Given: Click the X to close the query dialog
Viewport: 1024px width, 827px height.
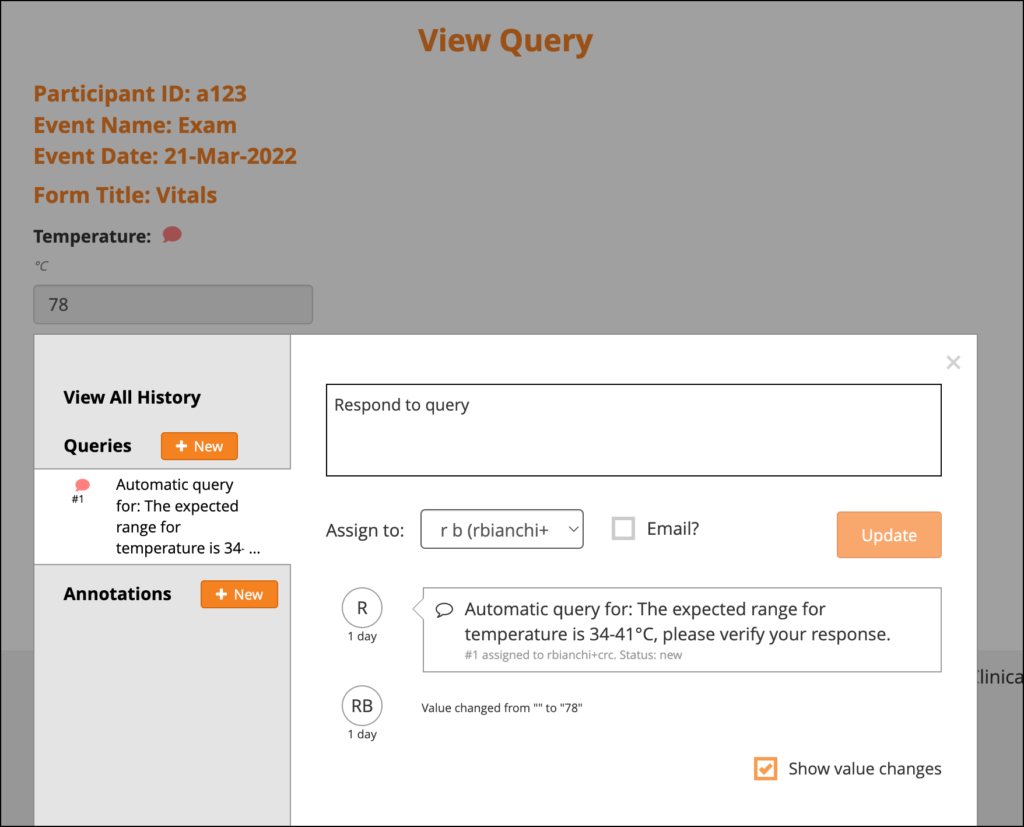Looking at the screenshot, I should [x=952, y=362].
